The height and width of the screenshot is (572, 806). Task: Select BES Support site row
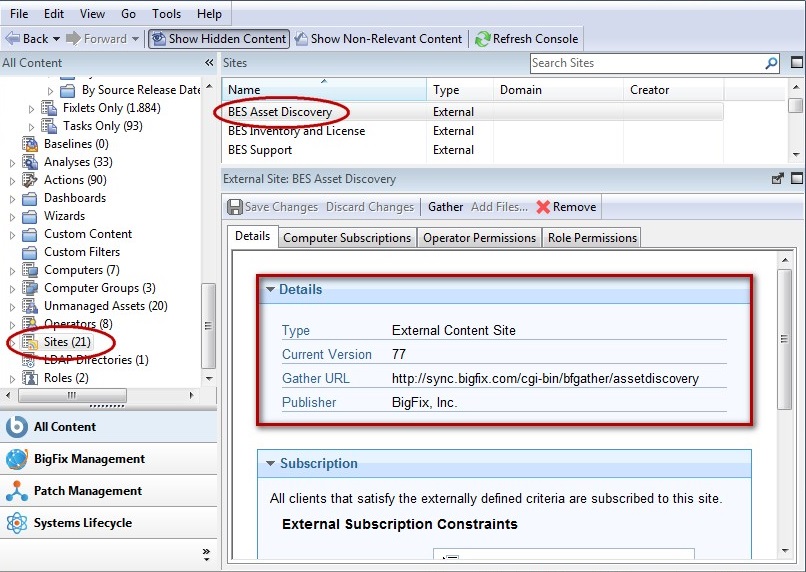point(473,150)
